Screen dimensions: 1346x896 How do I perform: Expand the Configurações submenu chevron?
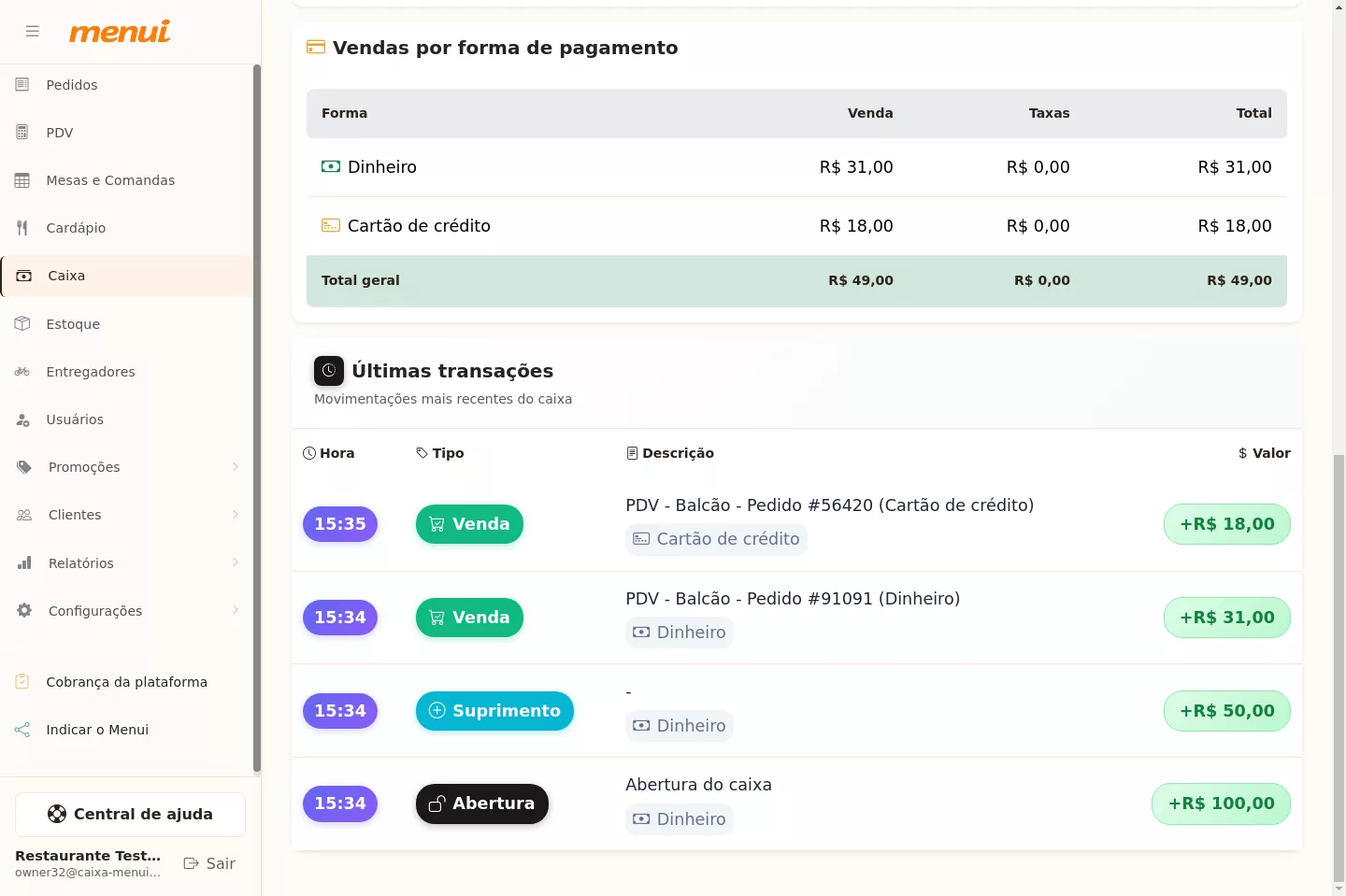236,610
